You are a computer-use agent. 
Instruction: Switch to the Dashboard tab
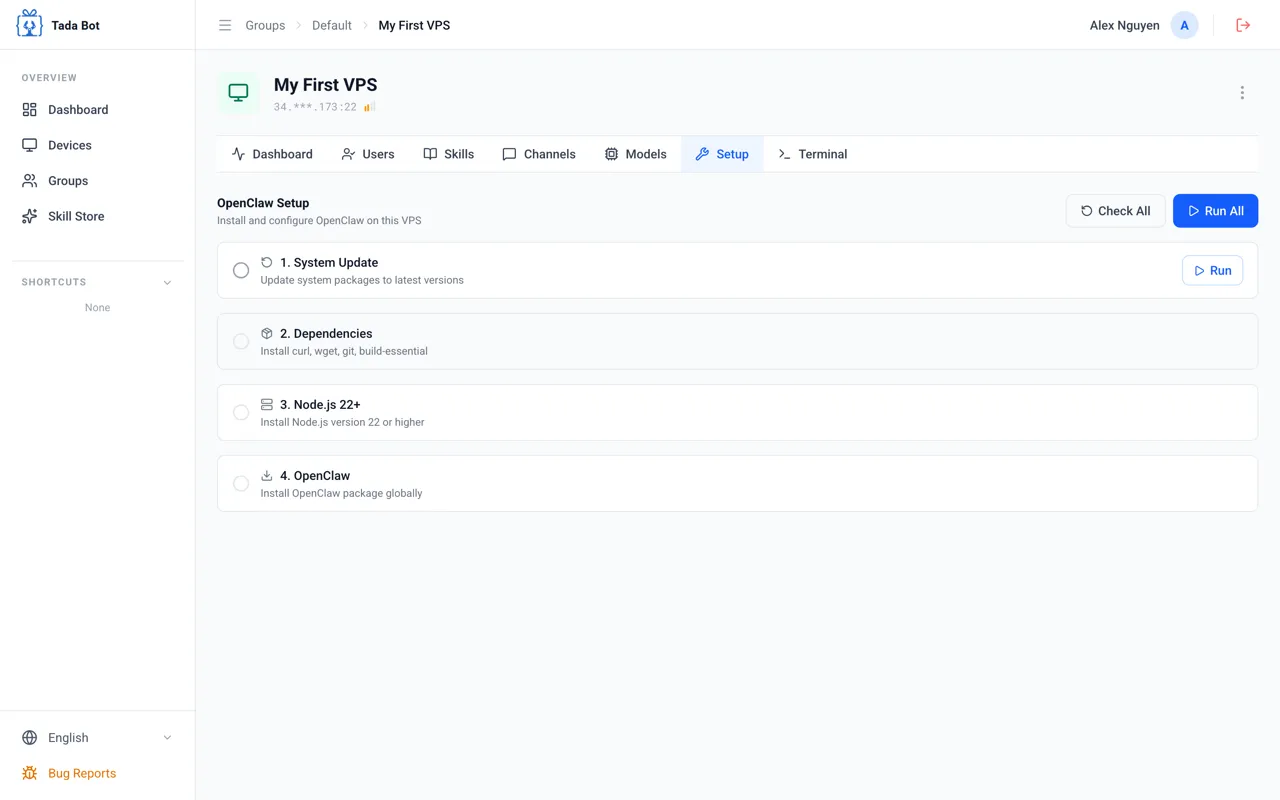pos(272,154)
